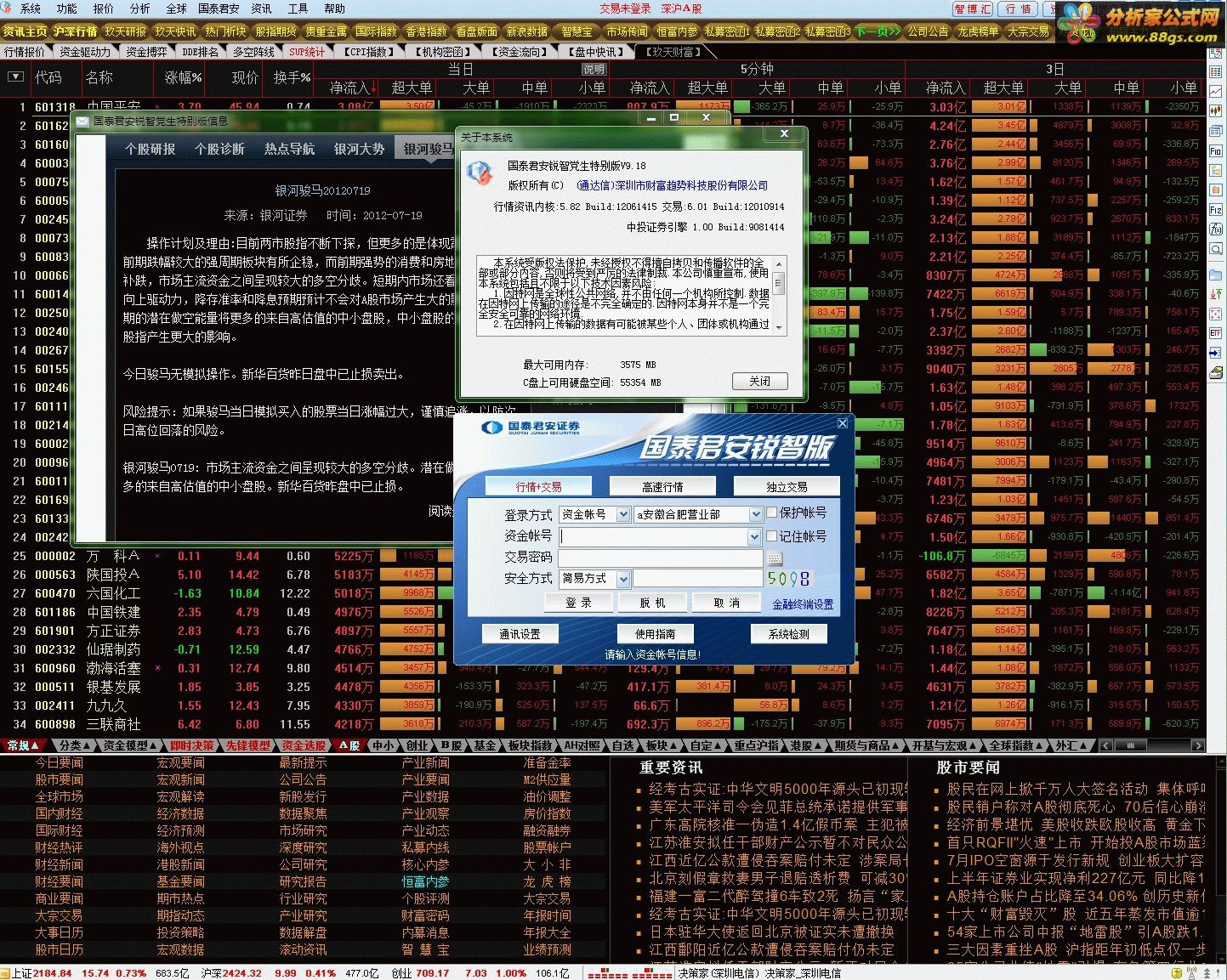Click the captcha code input field
1227x980 pixels.
click(697, 579)
